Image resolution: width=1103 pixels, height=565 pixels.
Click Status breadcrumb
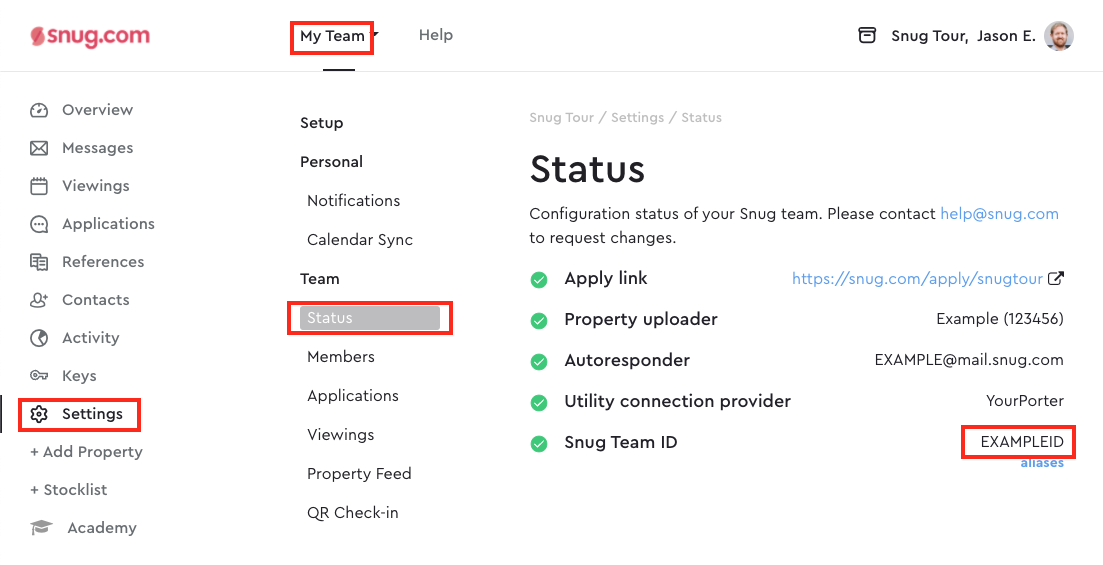coord(701,118)
